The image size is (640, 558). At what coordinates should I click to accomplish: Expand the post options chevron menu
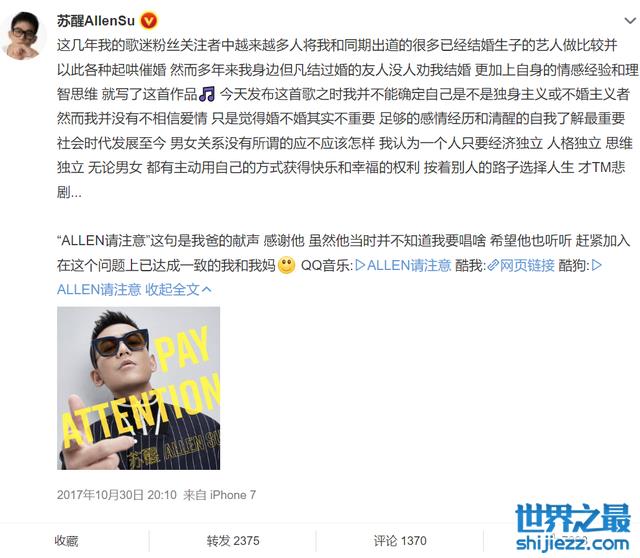pos(630,20)
